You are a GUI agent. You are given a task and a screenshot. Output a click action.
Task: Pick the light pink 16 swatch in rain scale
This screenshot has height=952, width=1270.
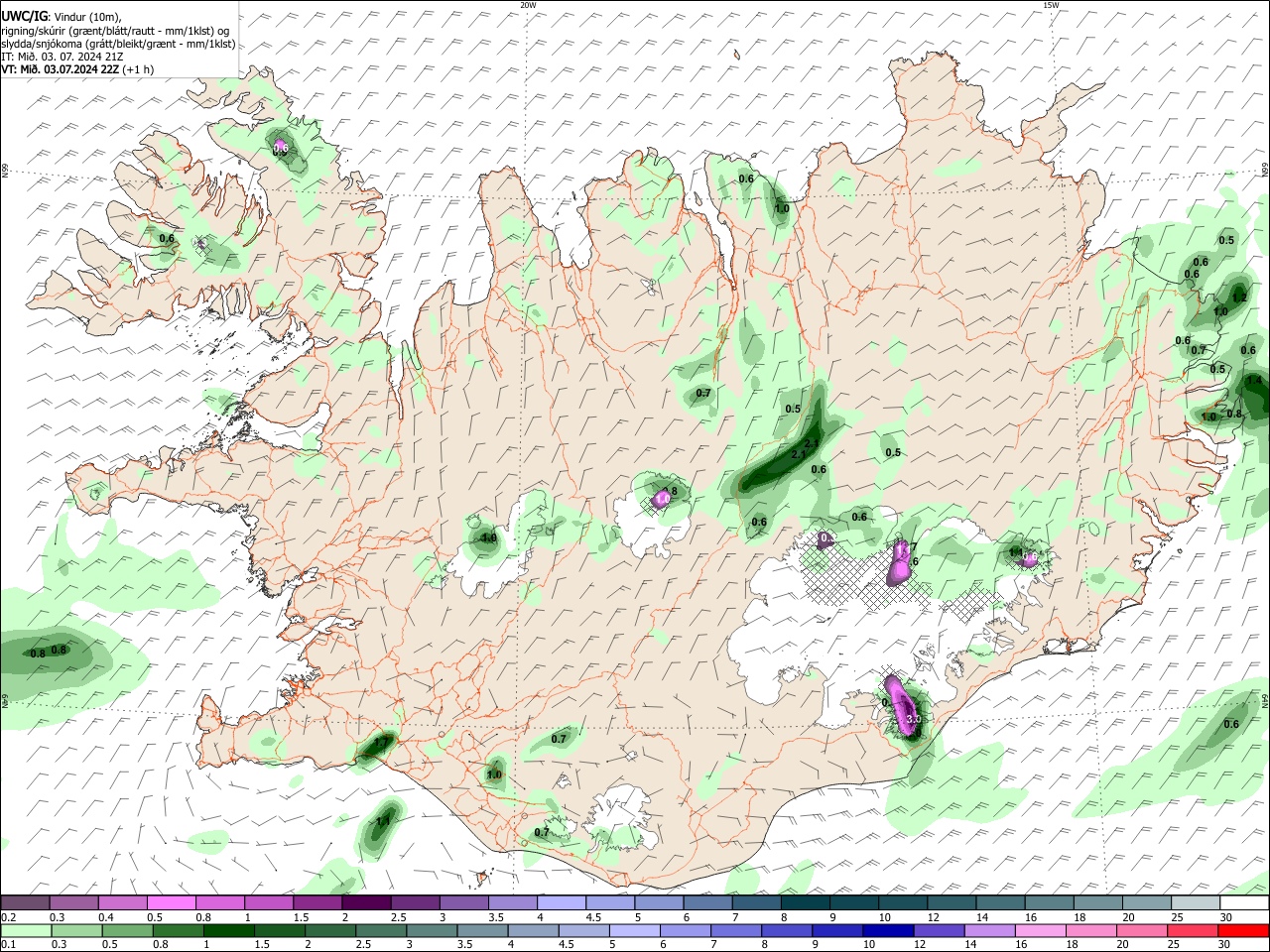tap(1041, 930)
